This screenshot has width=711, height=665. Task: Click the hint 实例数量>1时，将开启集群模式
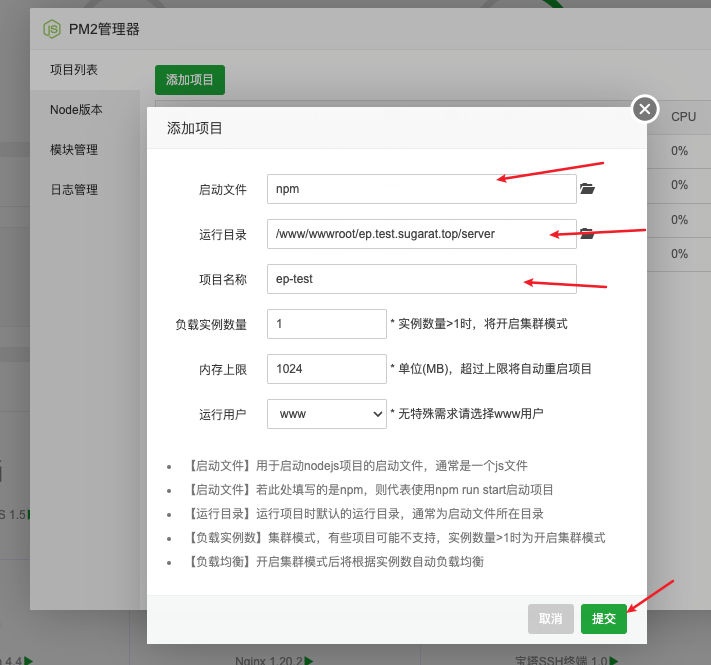tap(479, 324)
